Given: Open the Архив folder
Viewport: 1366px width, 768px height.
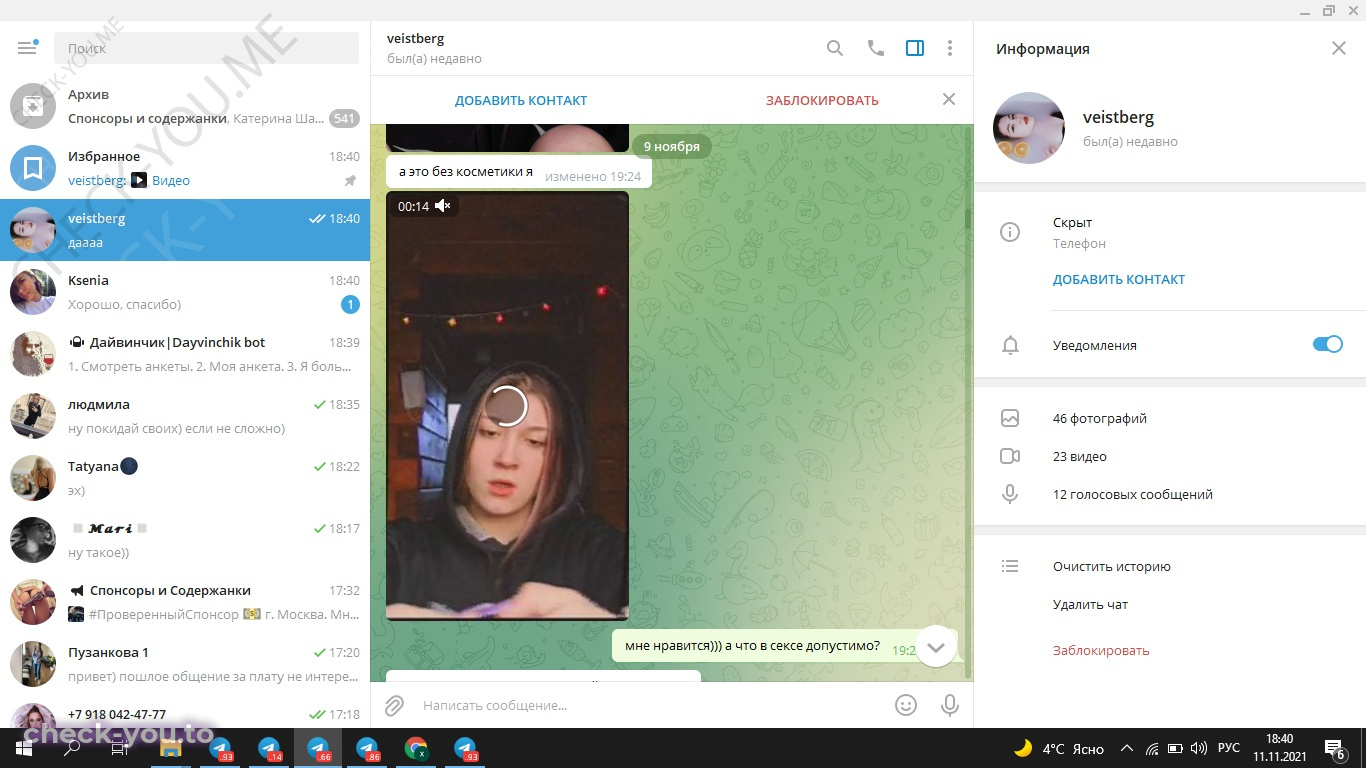Looking at the screenshot, I should 185,106.
